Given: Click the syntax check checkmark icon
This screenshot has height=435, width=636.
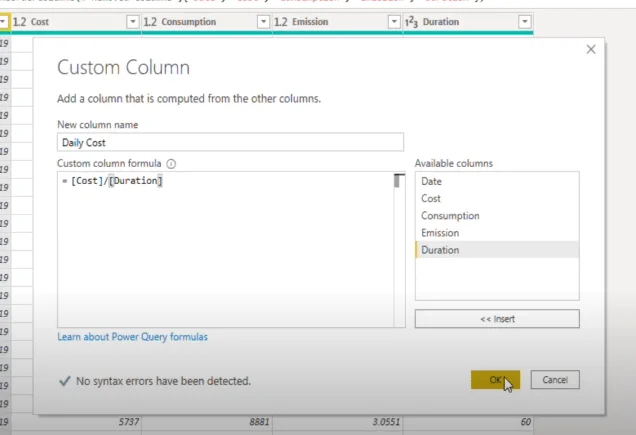Looking at the screenshot, I should (x=65, y=381).
